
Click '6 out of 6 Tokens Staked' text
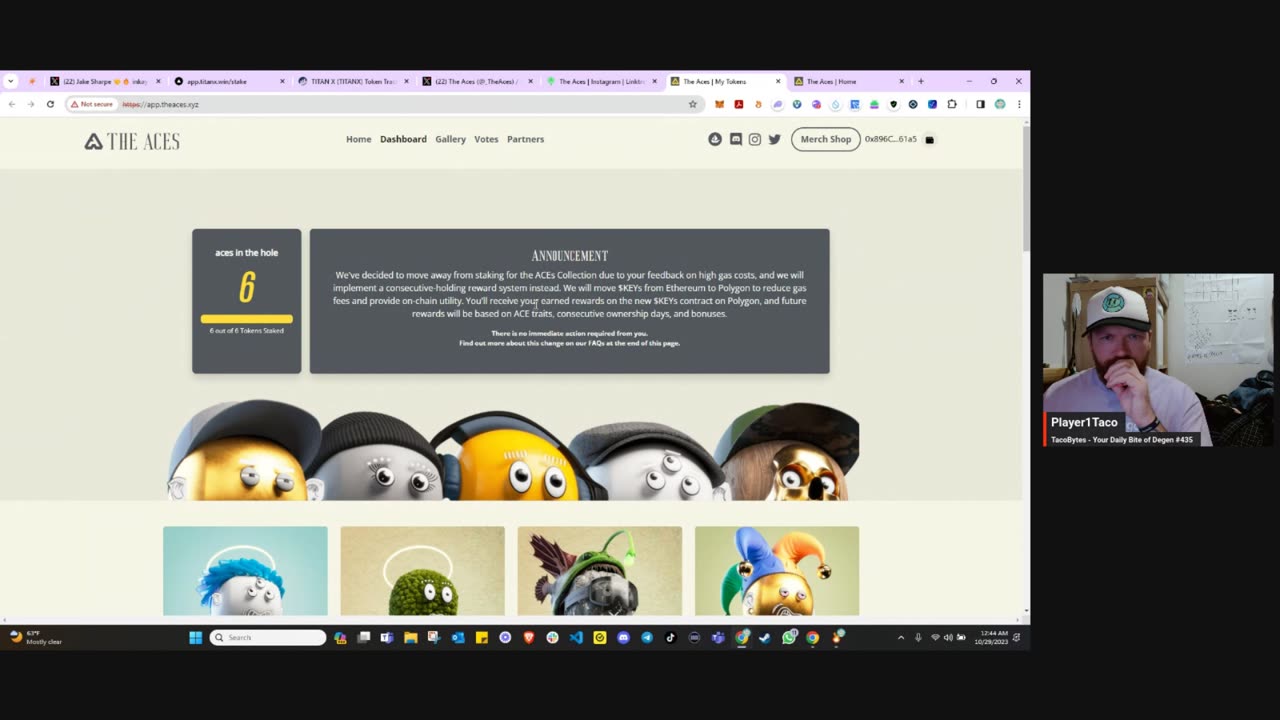[x=246, y=331]
